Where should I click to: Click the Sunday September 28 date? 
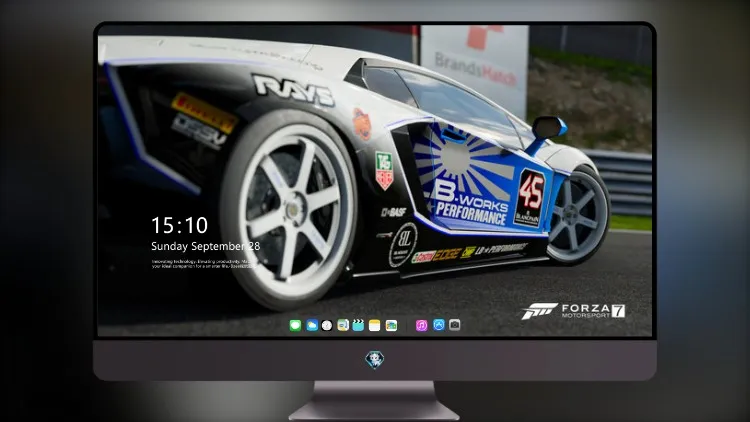pyautogui.click(x=206, y=246)
